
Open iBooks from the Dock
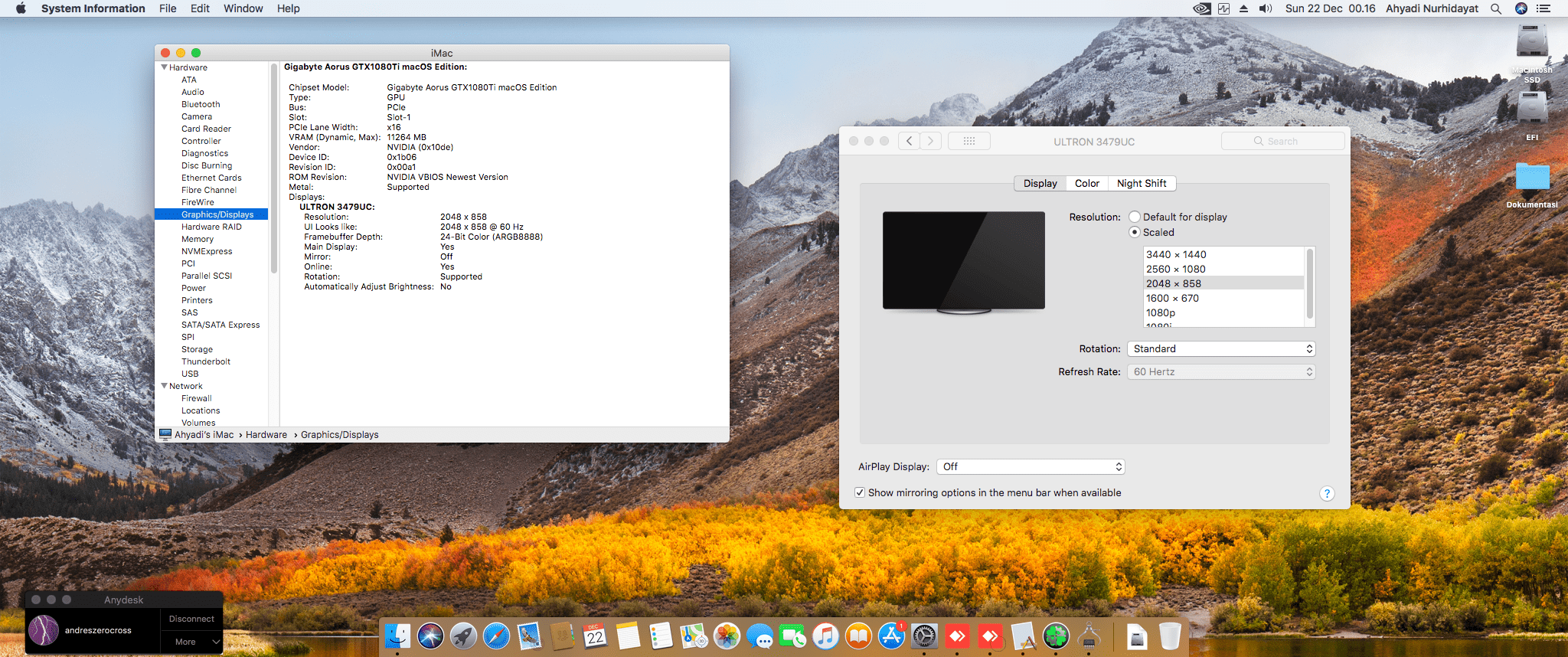click(x=858, y=636)
